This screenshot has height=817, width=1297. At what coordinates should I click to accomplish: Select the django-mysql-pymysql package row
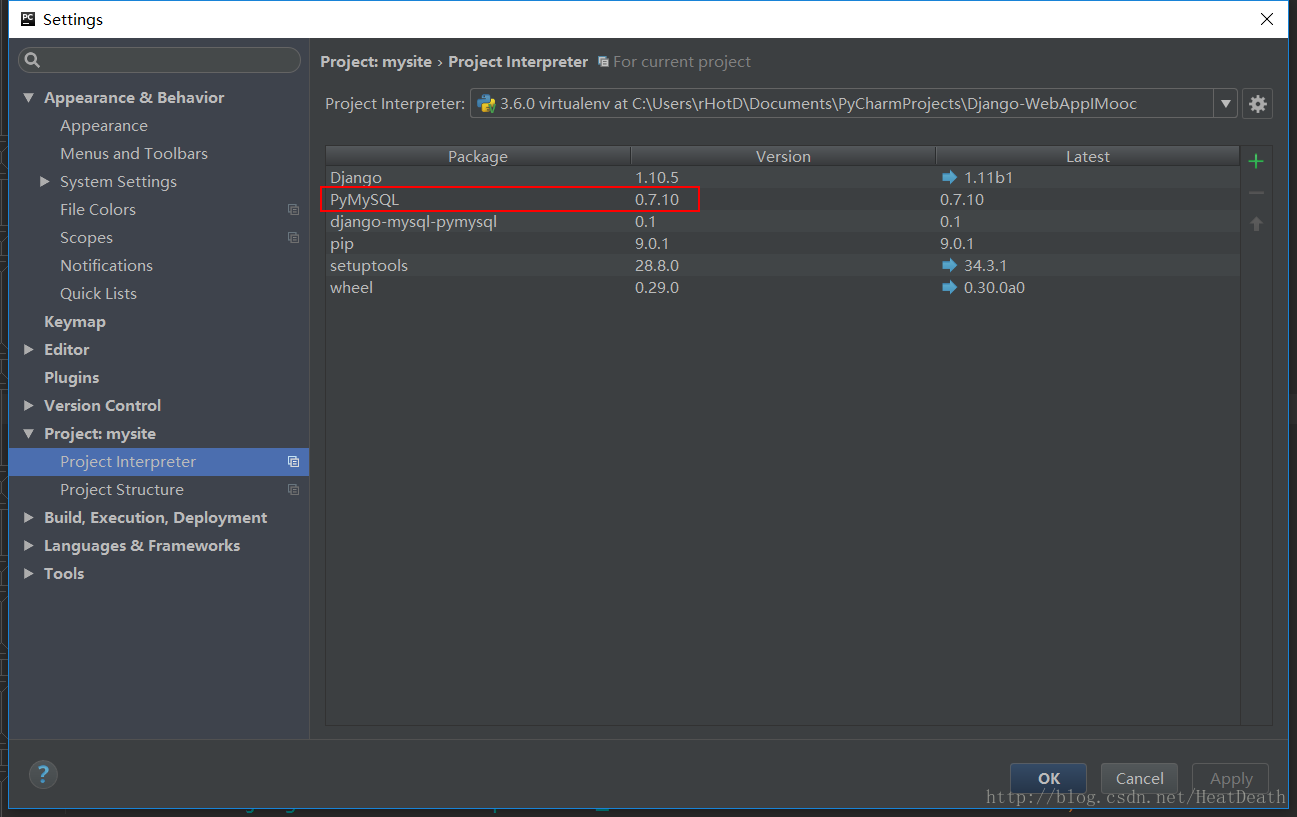point(783,221)
